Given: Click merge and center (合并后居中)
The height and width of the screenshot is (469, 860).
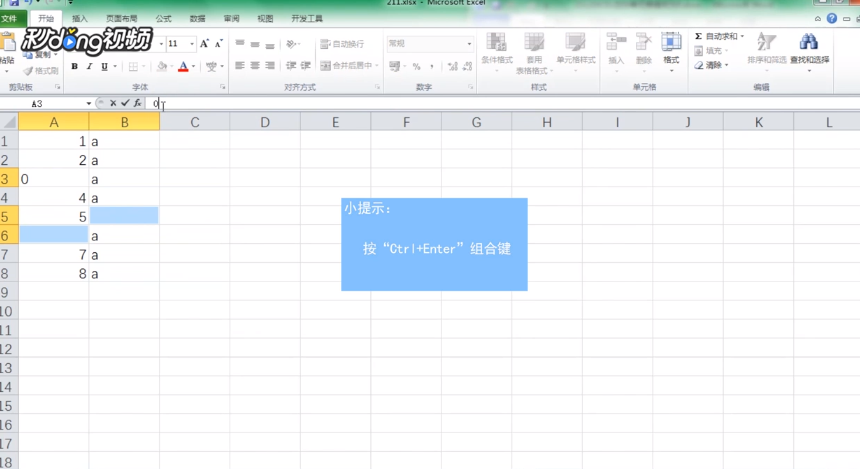Looking at the screenshot, I should click(346, 66).
